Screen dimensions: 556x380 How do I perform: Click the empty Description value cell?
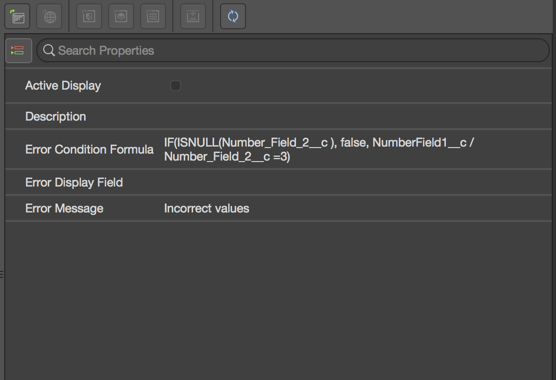click(356, 117)
